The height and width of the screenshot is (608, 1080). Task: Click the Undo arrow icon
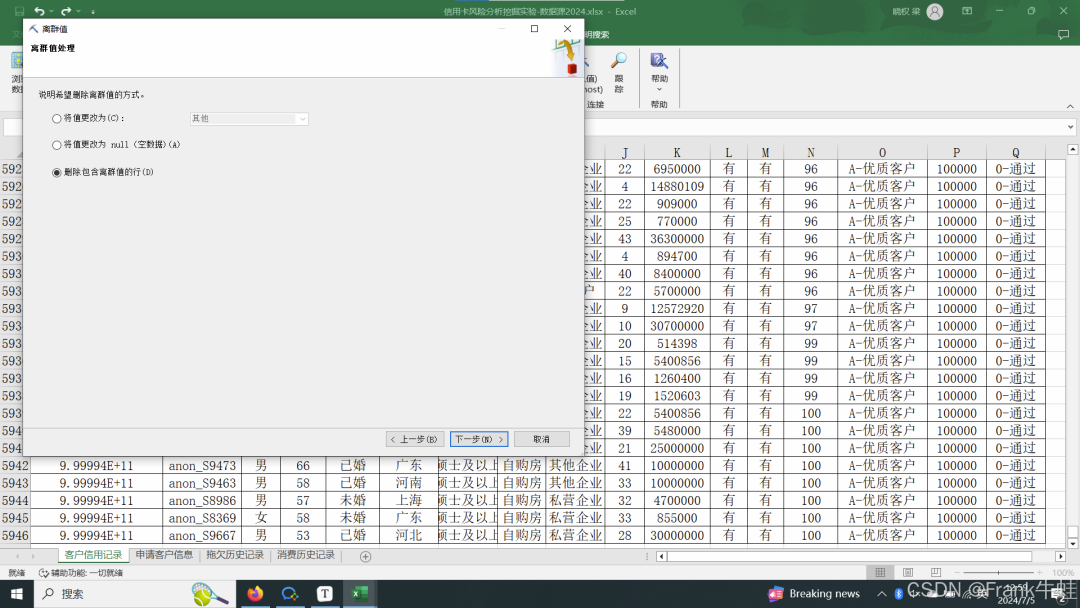coord(40,11)
